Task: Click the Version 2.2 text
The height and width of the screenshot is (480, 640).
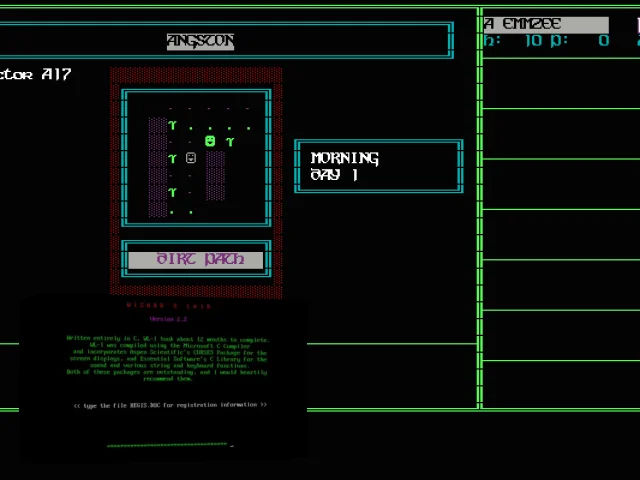Action: (x=168, y=319)
